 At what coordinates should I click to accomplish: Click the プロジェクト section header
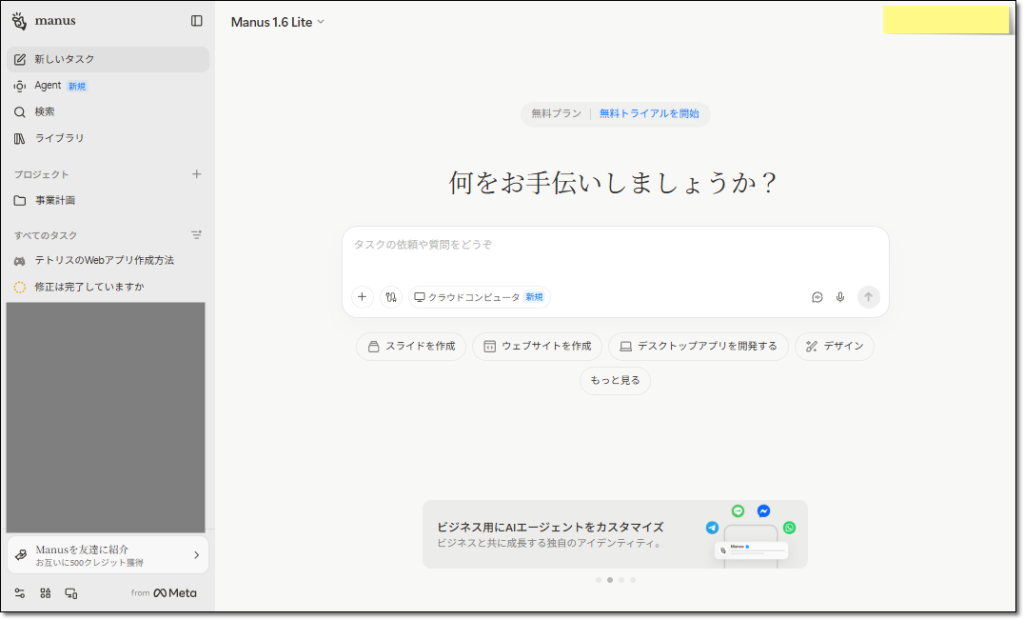[41, 174]
